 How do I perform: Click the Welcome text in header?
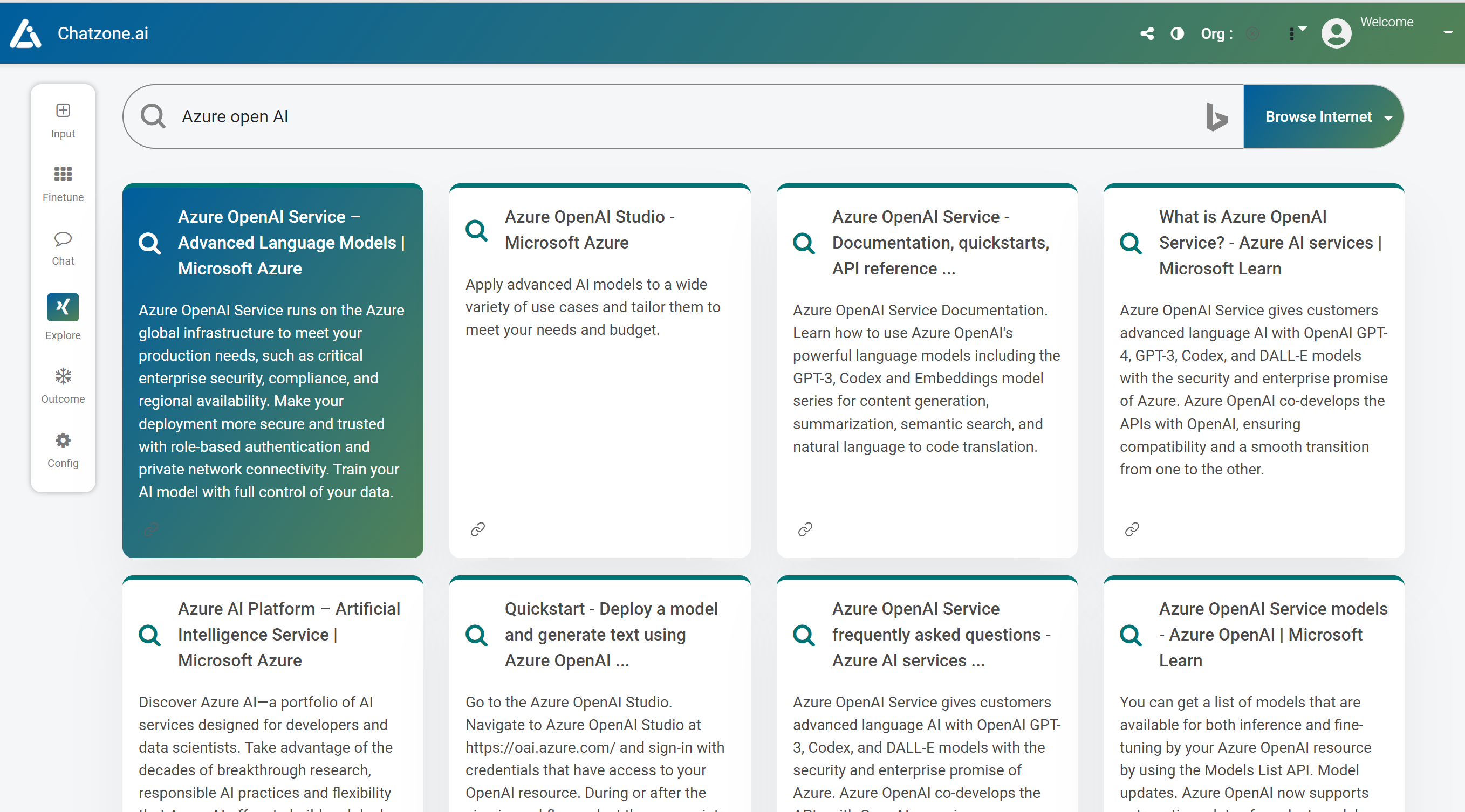coord(1386,22)
